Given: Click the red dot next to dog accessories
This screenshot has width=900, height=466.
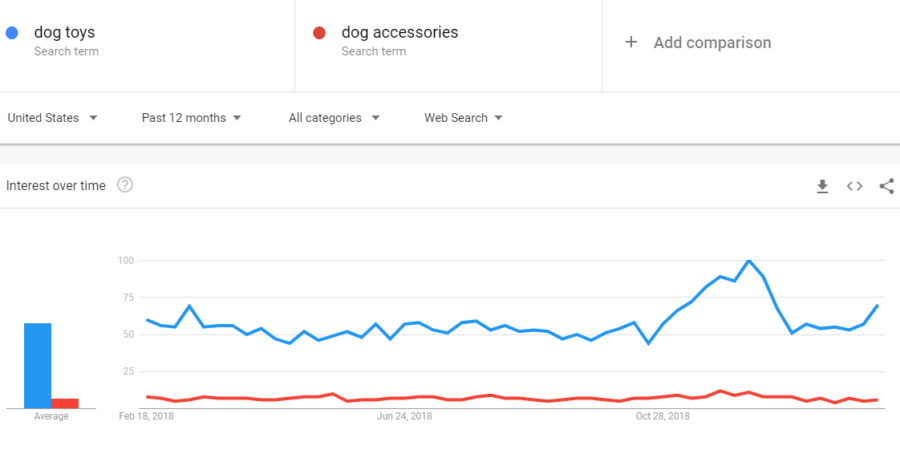Looking at the screenshot, I should coord(319,33).
